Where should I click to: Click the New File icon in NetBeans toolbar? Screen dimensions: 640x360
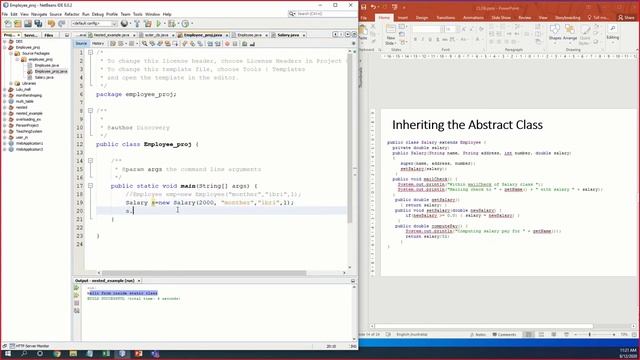[x=8, y=24]
